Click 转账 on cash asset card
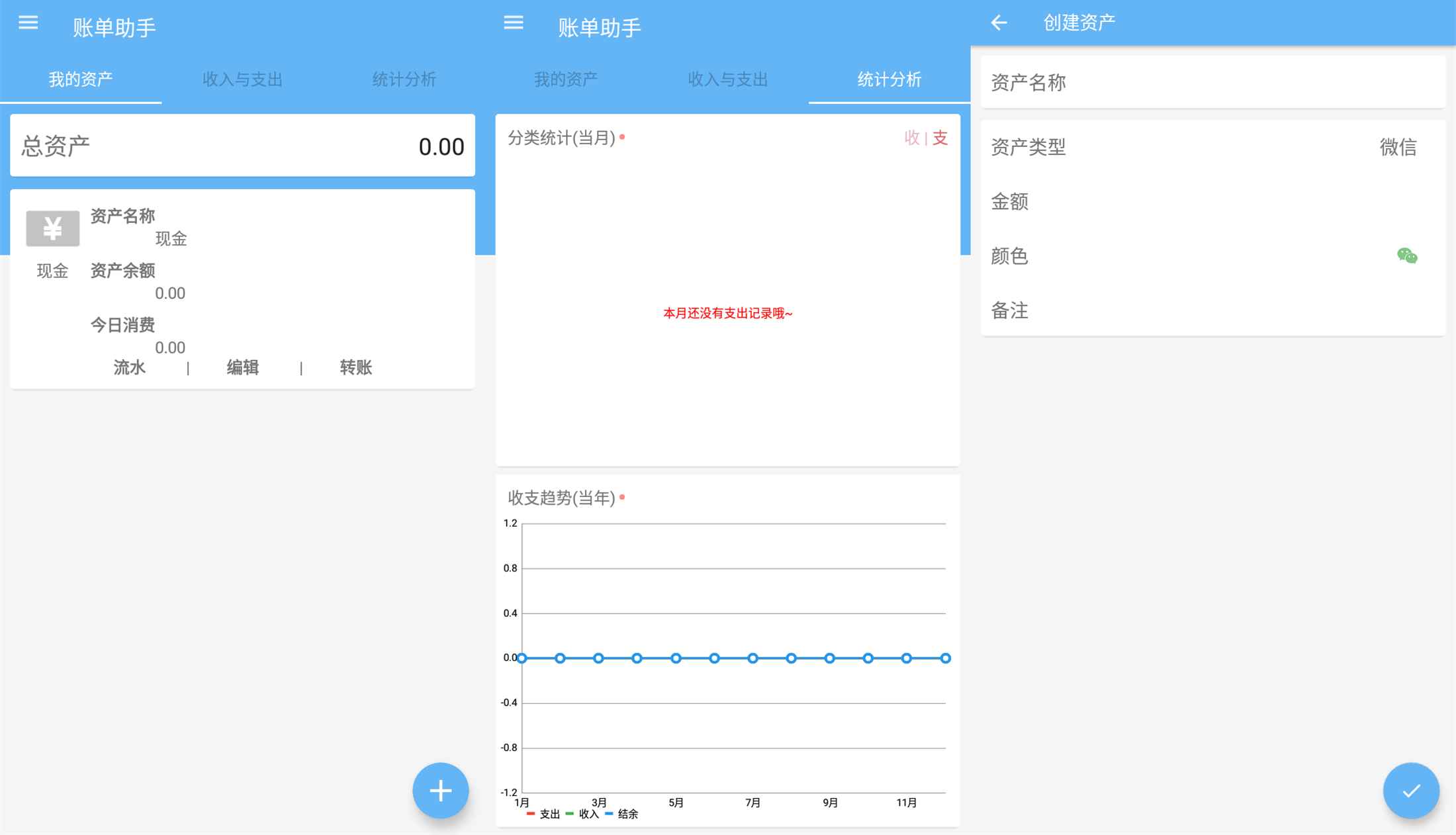1456x835 pixels. pyautogui.click(x=355, y=367)
